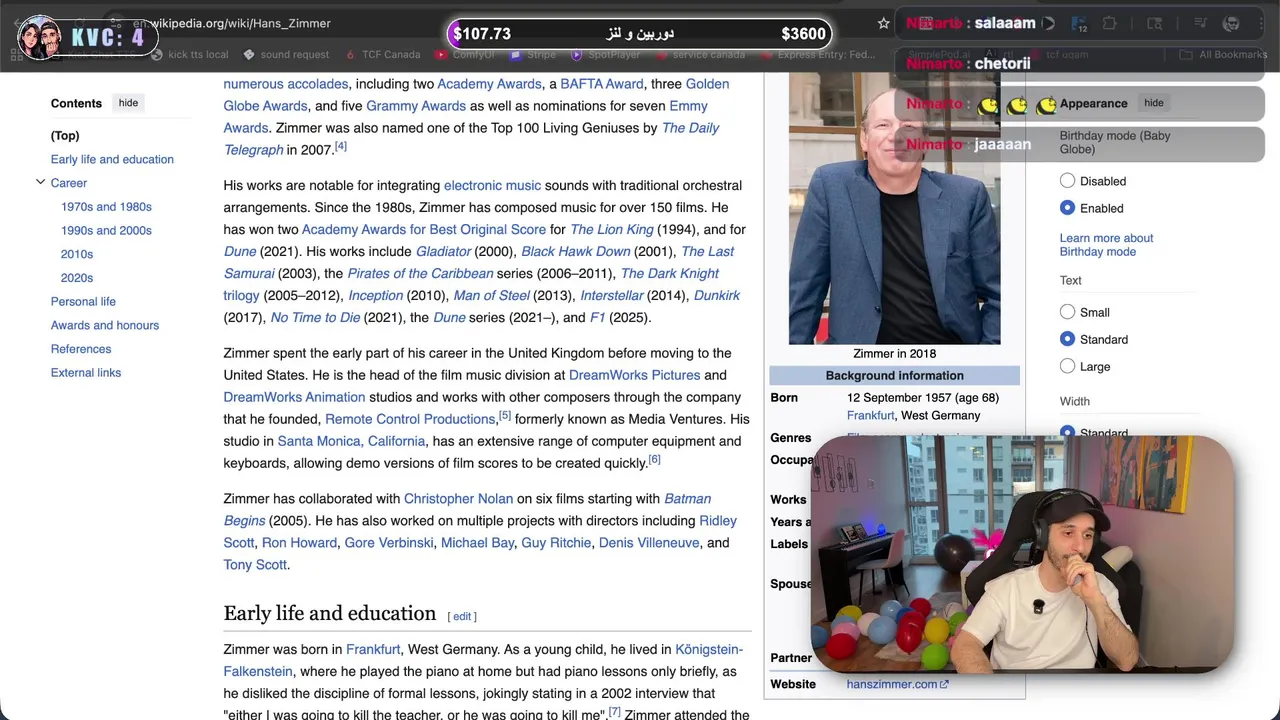Open Academy Awards for Best Original Score link
1280x720 pixels.
(424, 230)
